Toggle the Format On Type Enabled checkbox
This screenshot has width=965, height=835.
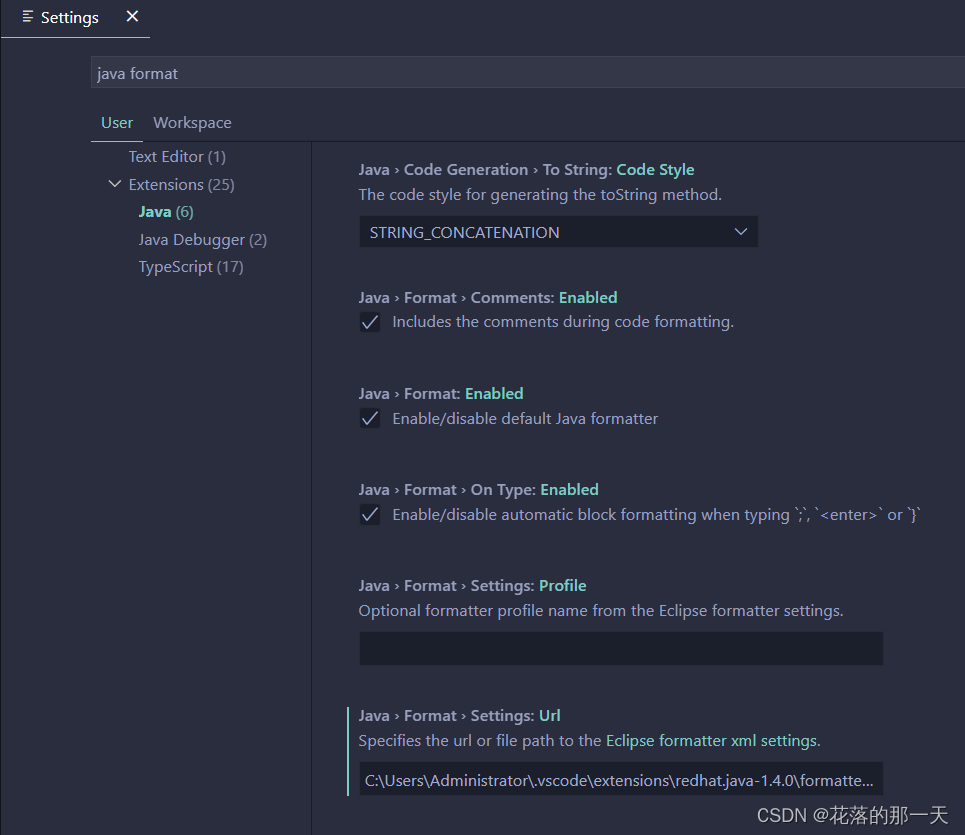point(370,514)
